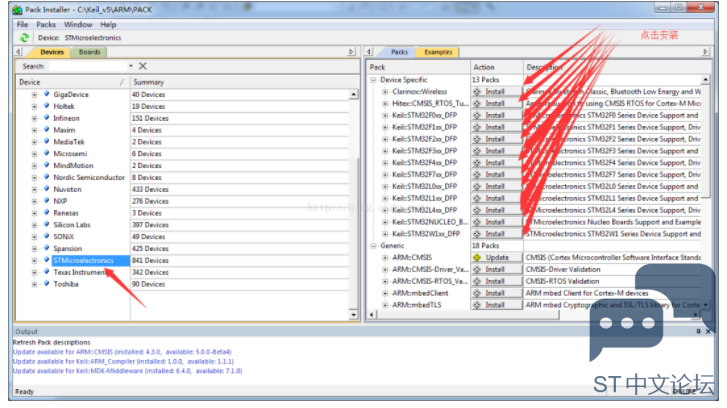Screen dimensions: 727x408
Task: Close the Output panel
Action: pyautogui.click(x=708, y=331)
